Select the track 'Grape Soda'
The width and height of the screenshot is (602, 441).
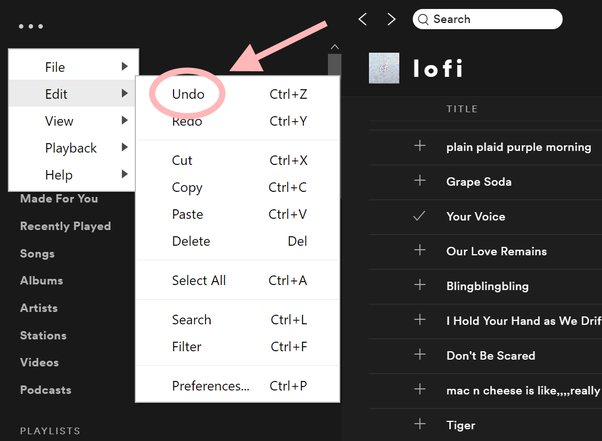(x=479, y=182)
